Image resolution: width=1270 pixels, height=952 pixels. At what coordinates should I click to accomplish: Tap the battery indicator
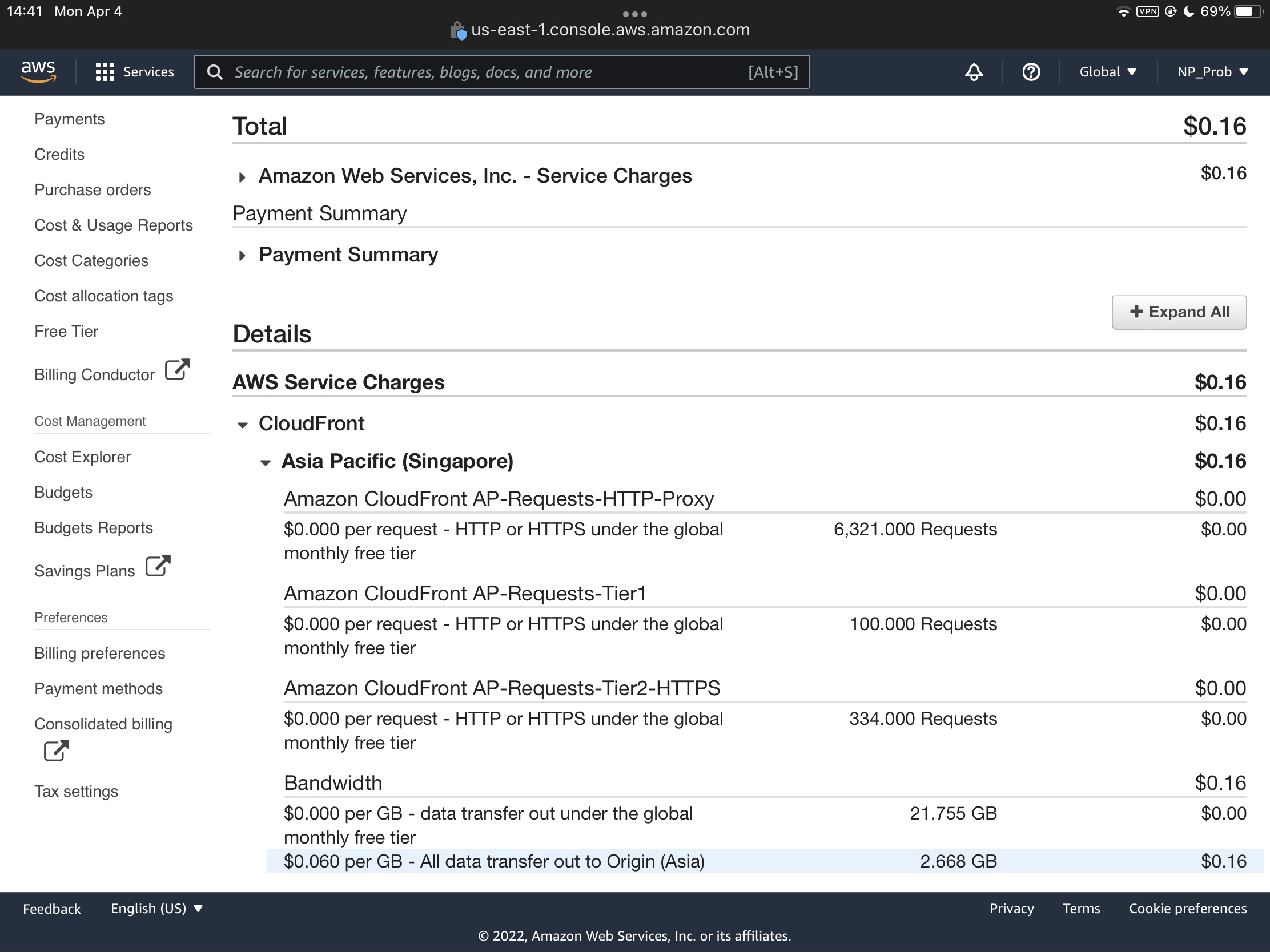(1248, 11)
